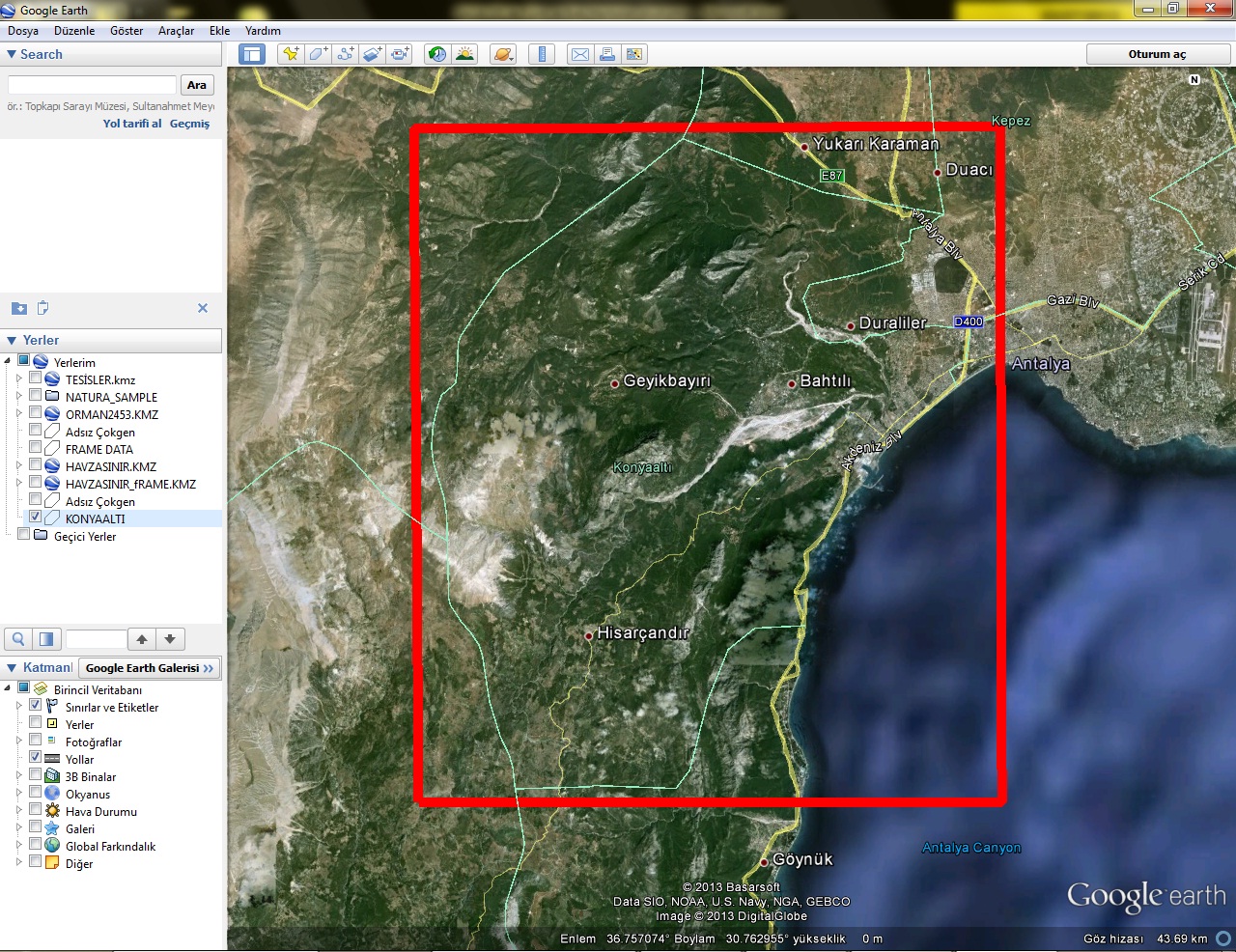
Task: Add a new placemark with the pushpin tool
Action: 290,54
